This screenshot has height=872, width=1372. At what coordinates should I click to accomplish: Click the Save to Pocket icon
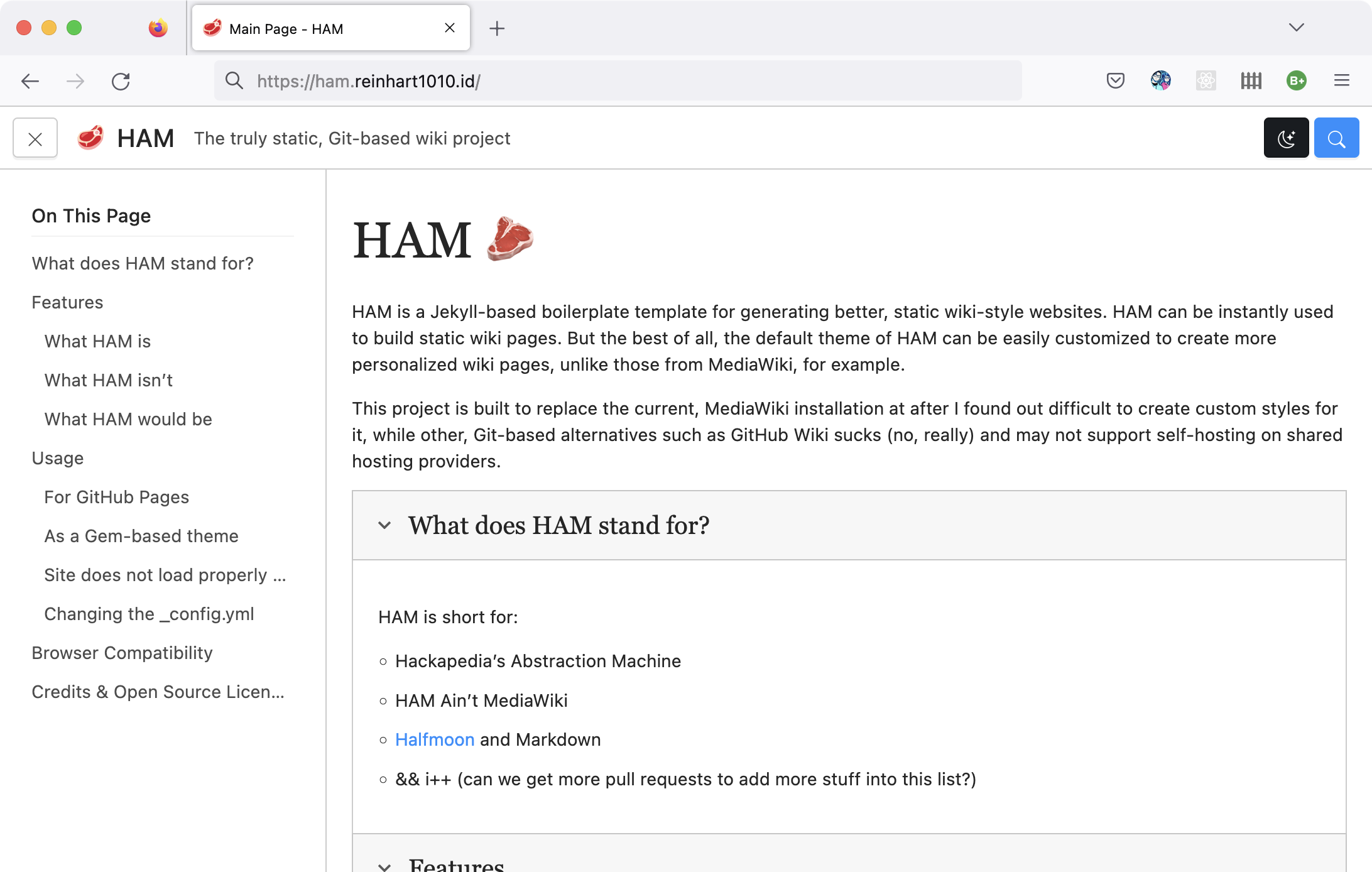[x=1115, y=81]
